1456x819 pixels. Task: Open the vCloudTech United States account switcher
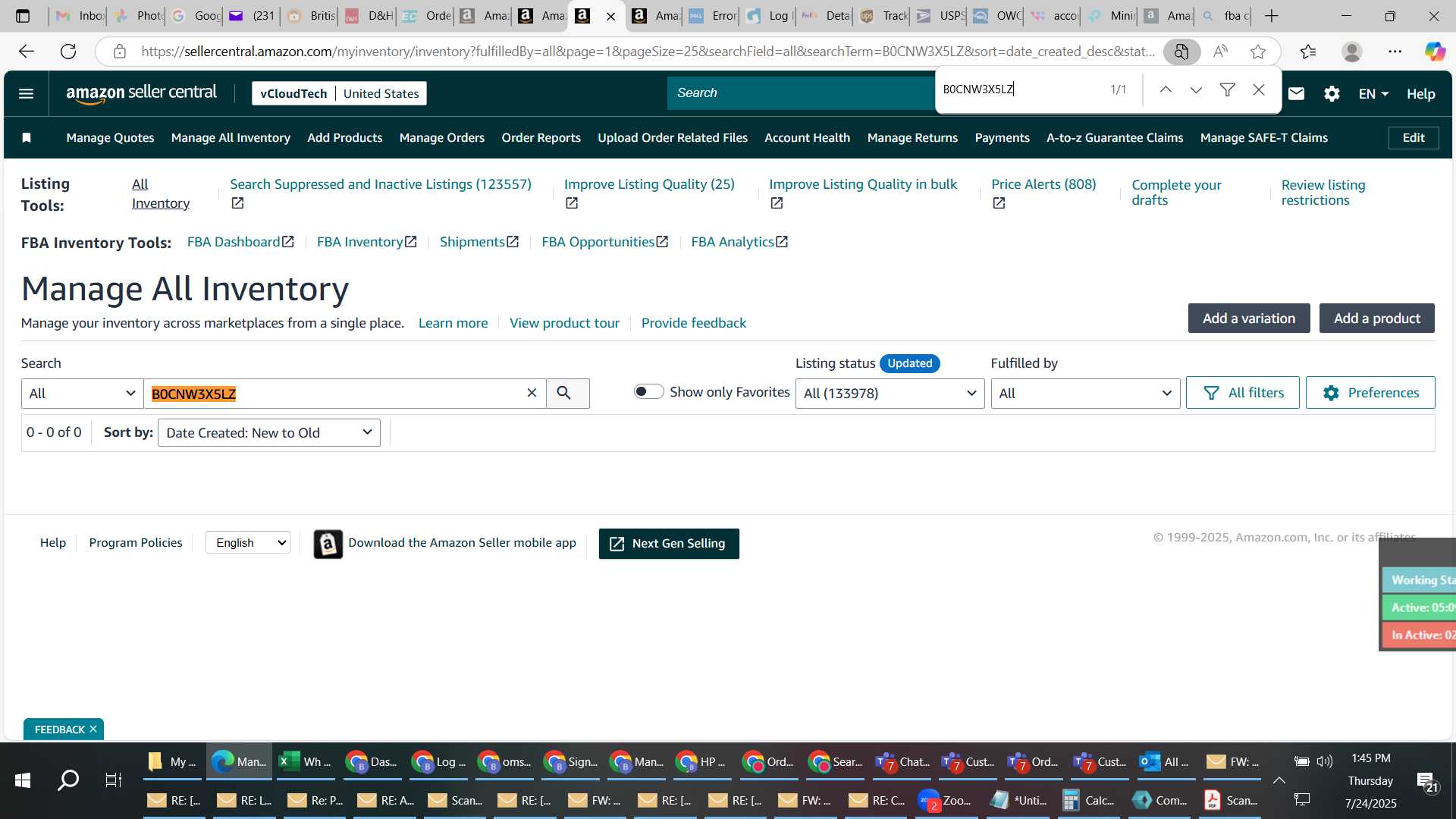339,93
